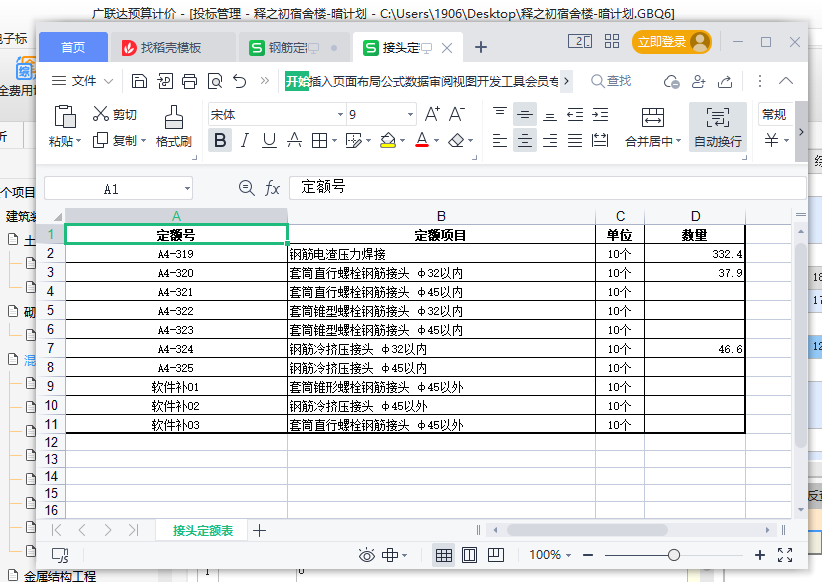Click the Format Painter brush icon
The width and height of the screenshot is (822, 582).
(x=174, y=117)
